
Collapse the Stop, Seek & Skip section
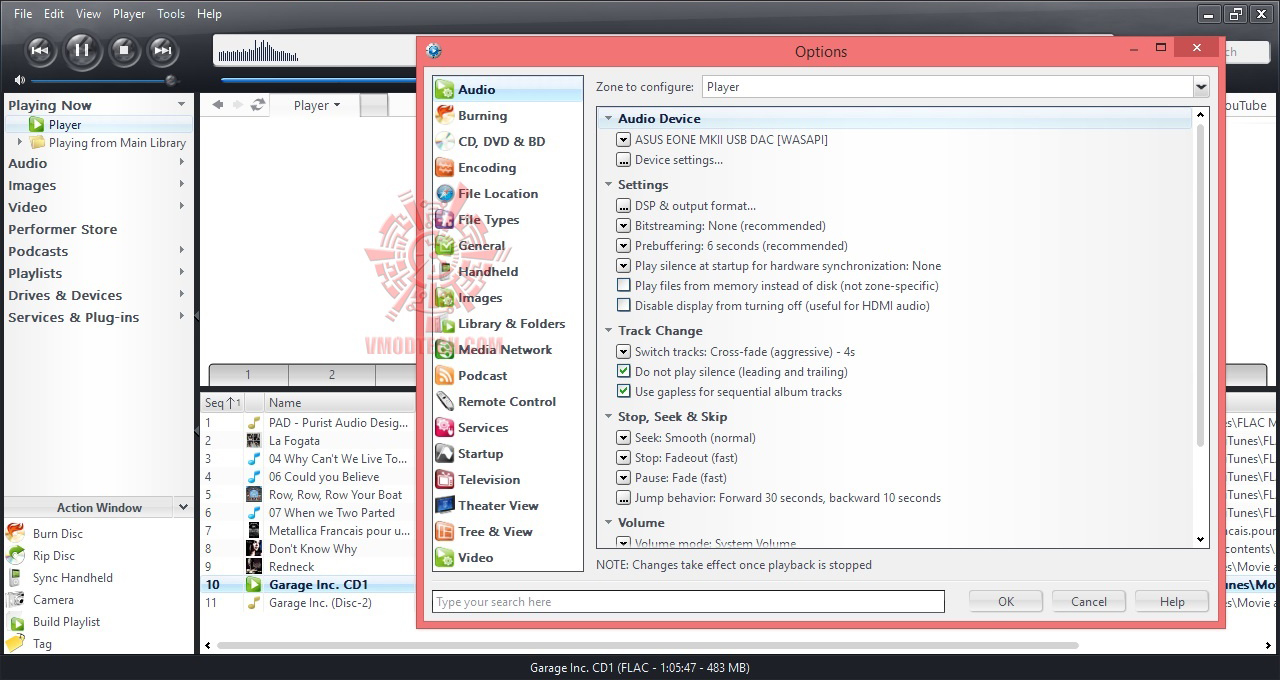[608, 416]
